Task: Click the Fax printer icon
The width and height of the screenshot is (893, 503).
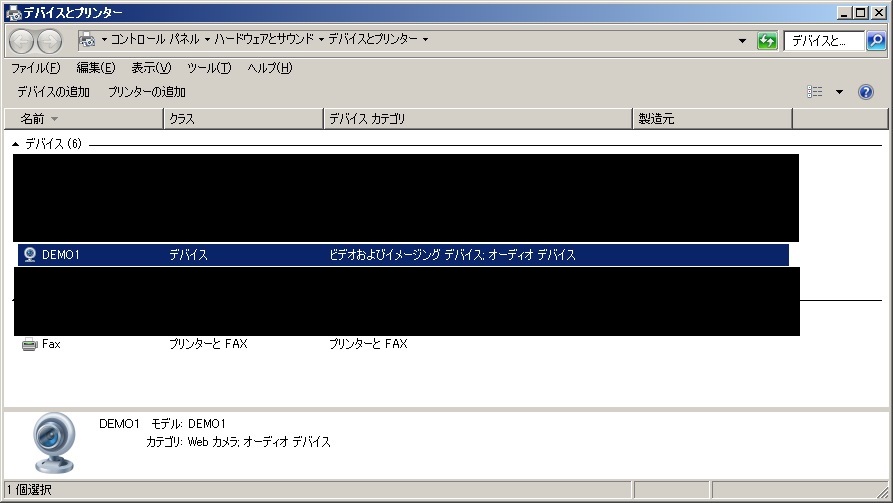Action: point(30,344)
